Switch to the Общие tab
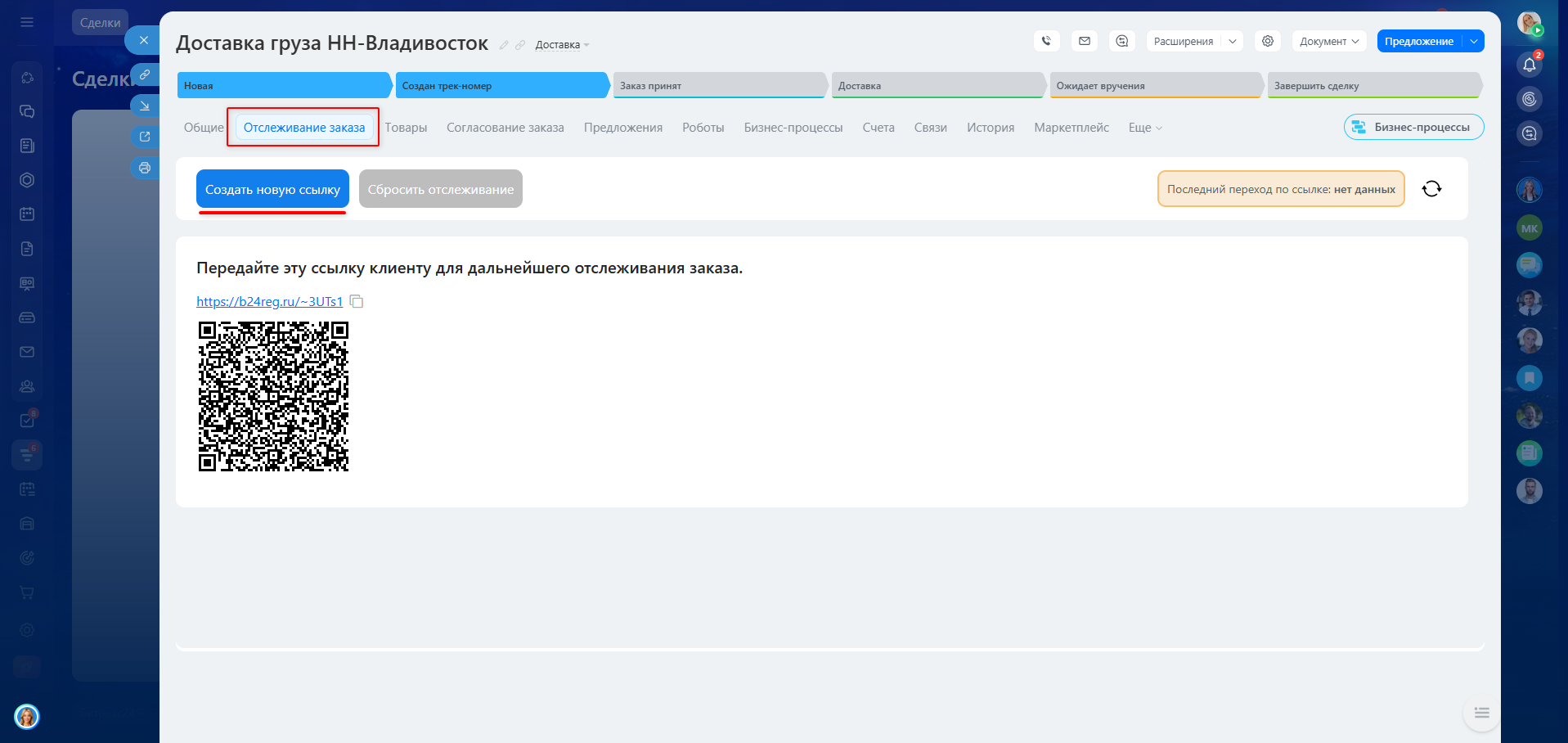The width and height of the screenshot is (1568, 743). click(204, 128)
